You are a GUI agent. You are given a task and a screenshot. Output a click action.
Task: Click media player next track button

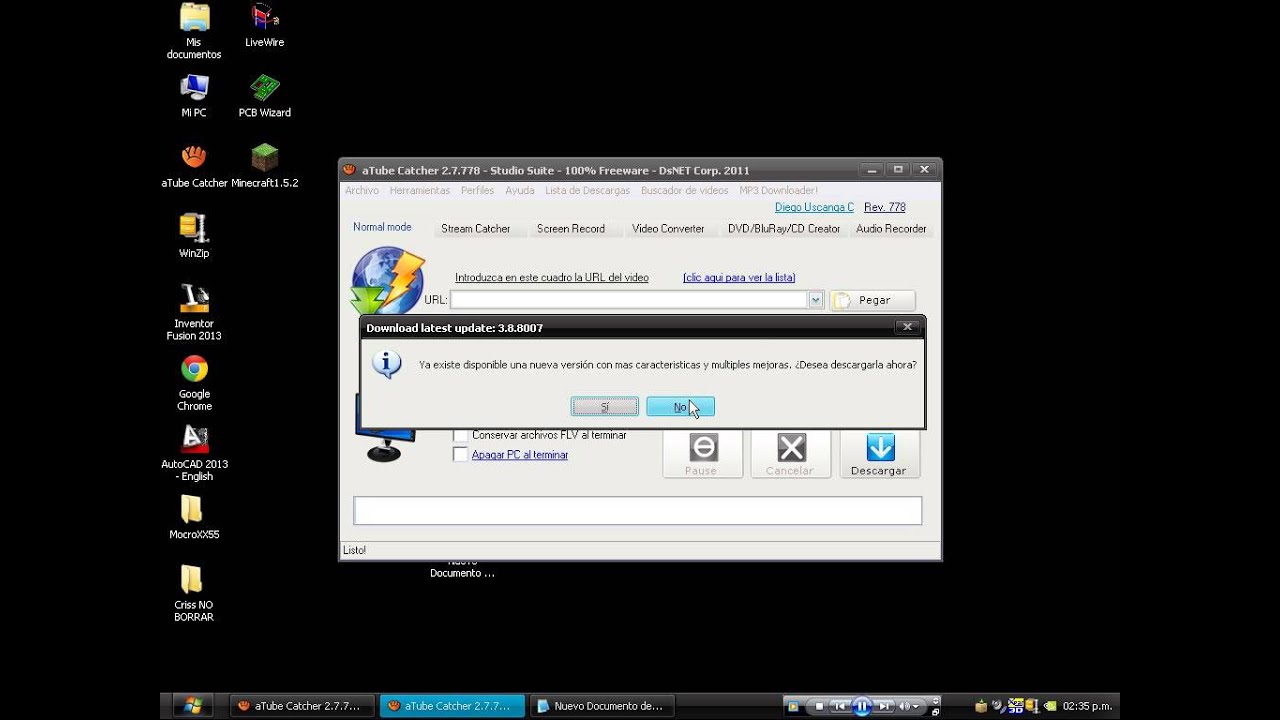(x=884, y=706)
